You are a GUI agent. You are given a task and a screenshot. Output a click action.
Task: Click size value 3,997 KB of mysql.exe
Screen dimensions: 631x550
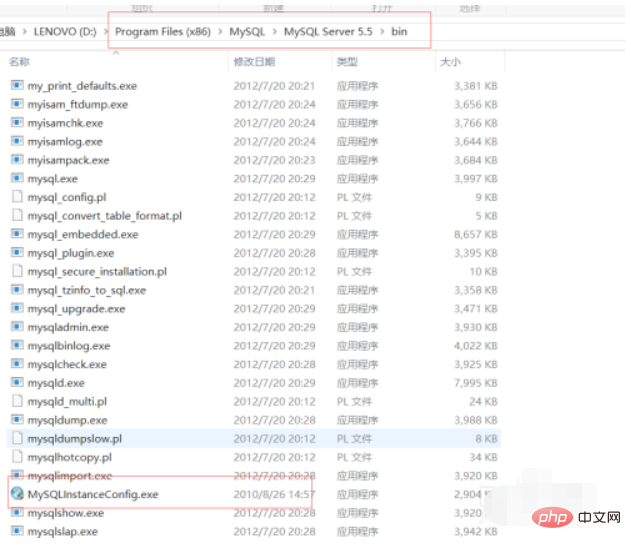(x=476, y=179)
